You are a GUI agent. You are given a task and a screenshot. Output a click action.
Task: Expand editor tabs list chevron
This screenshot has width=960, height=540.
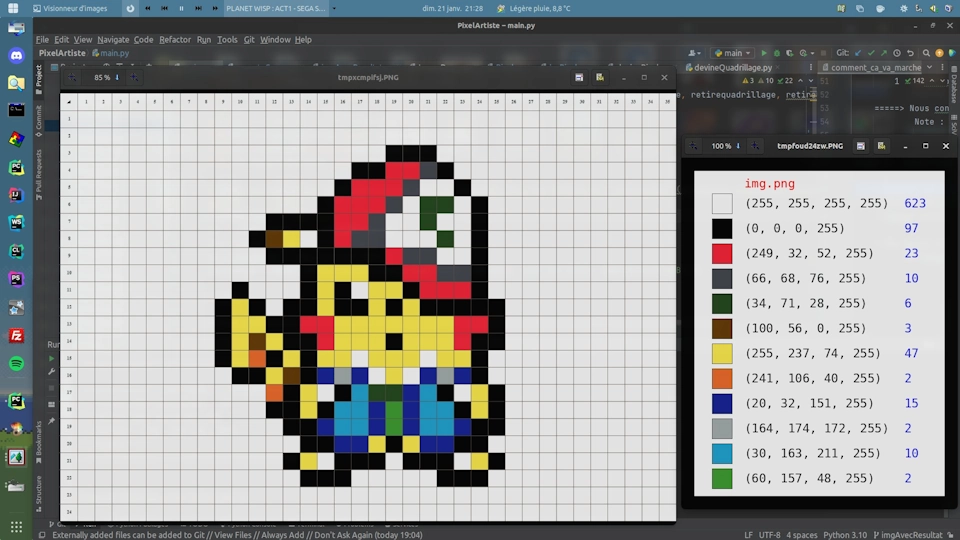pos(929,67)
